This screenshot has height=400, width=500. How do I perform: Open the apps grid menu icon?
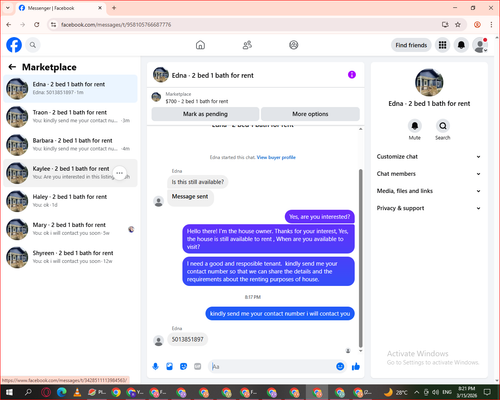coord(442,45)
